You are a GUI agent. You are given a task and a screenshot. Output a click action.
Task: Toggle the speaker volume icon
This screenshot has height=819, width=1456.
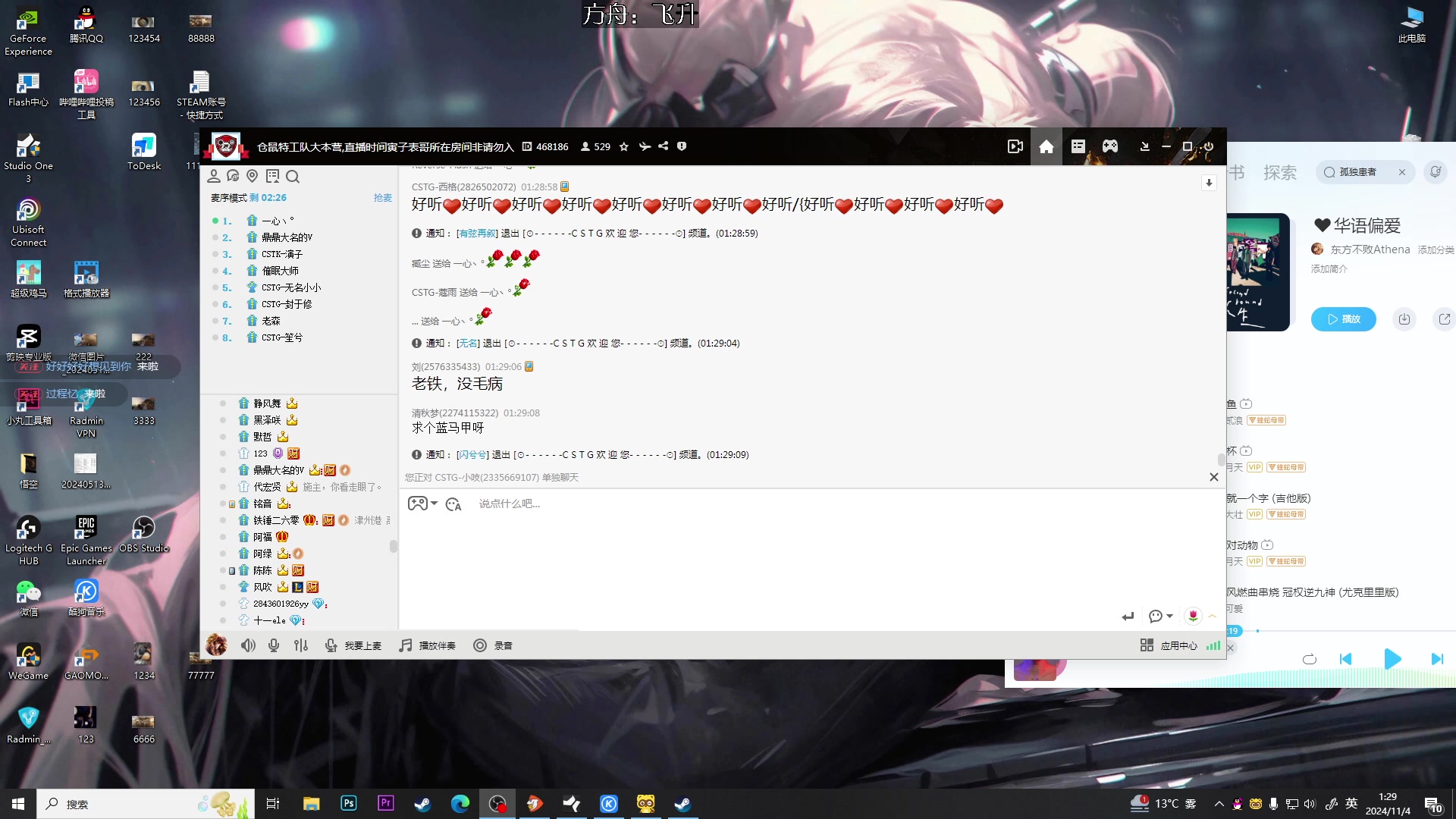(248, 645)
